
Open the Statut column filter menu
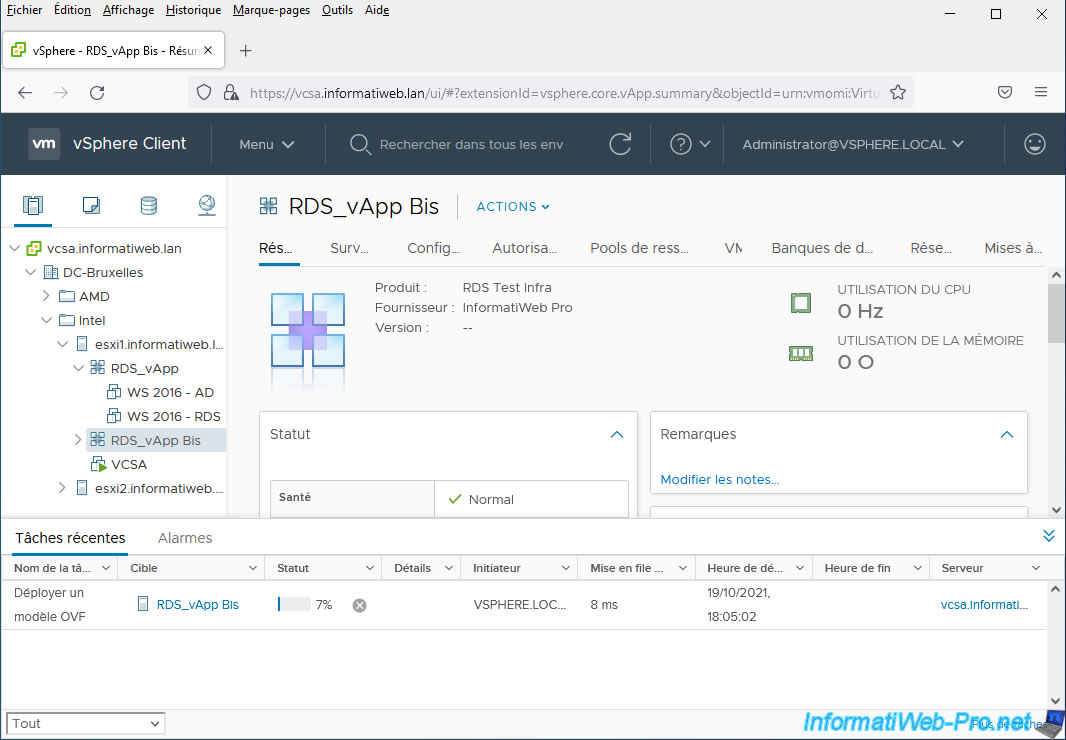pos(370,568)
